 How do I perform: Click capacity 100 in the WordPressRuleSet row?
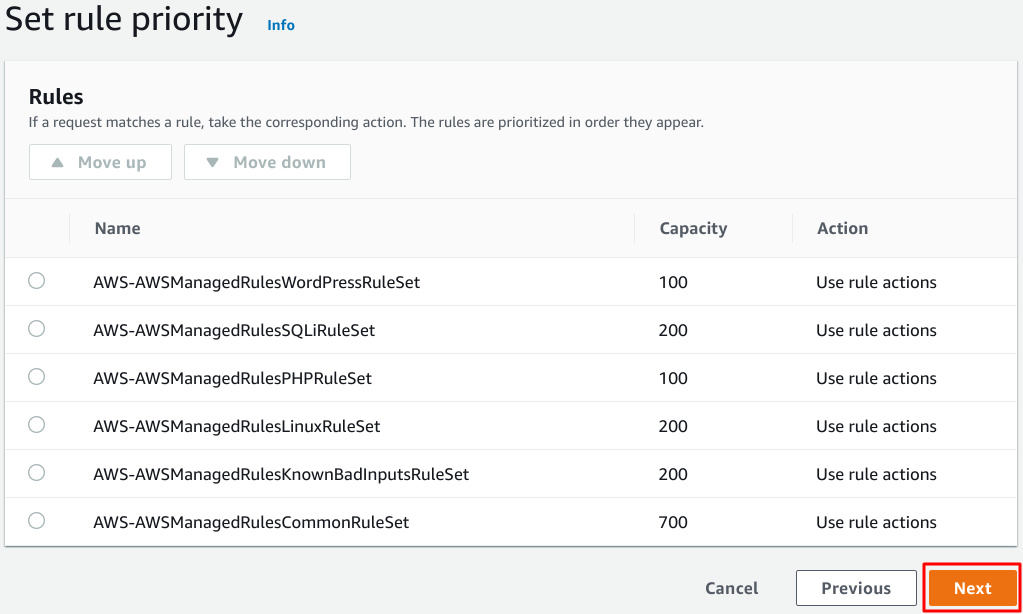pyautogui.click(x=673, y=283)
